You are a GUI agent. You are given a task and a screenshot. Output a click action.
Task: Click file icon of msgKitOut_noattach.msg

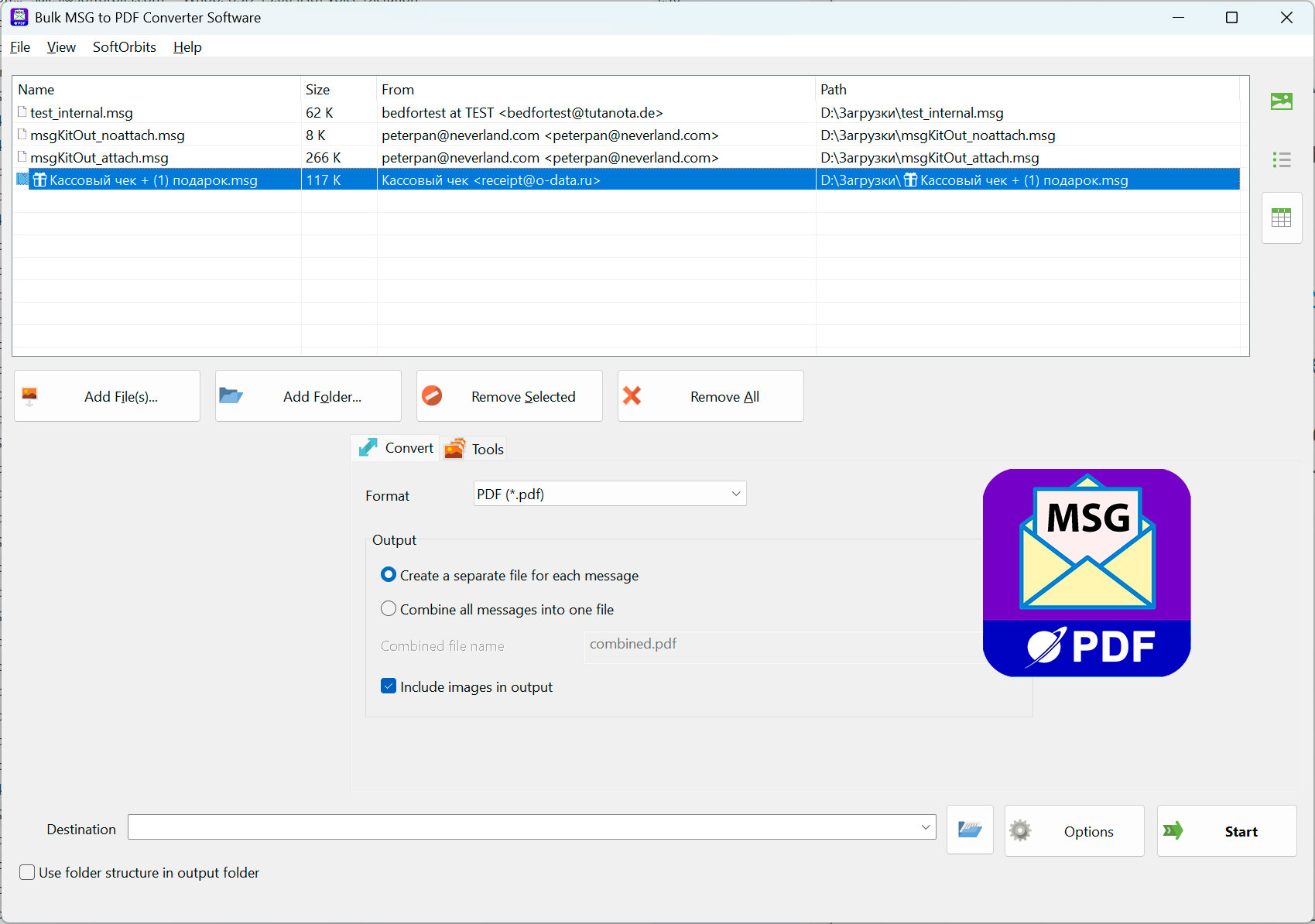click(22, 135)
